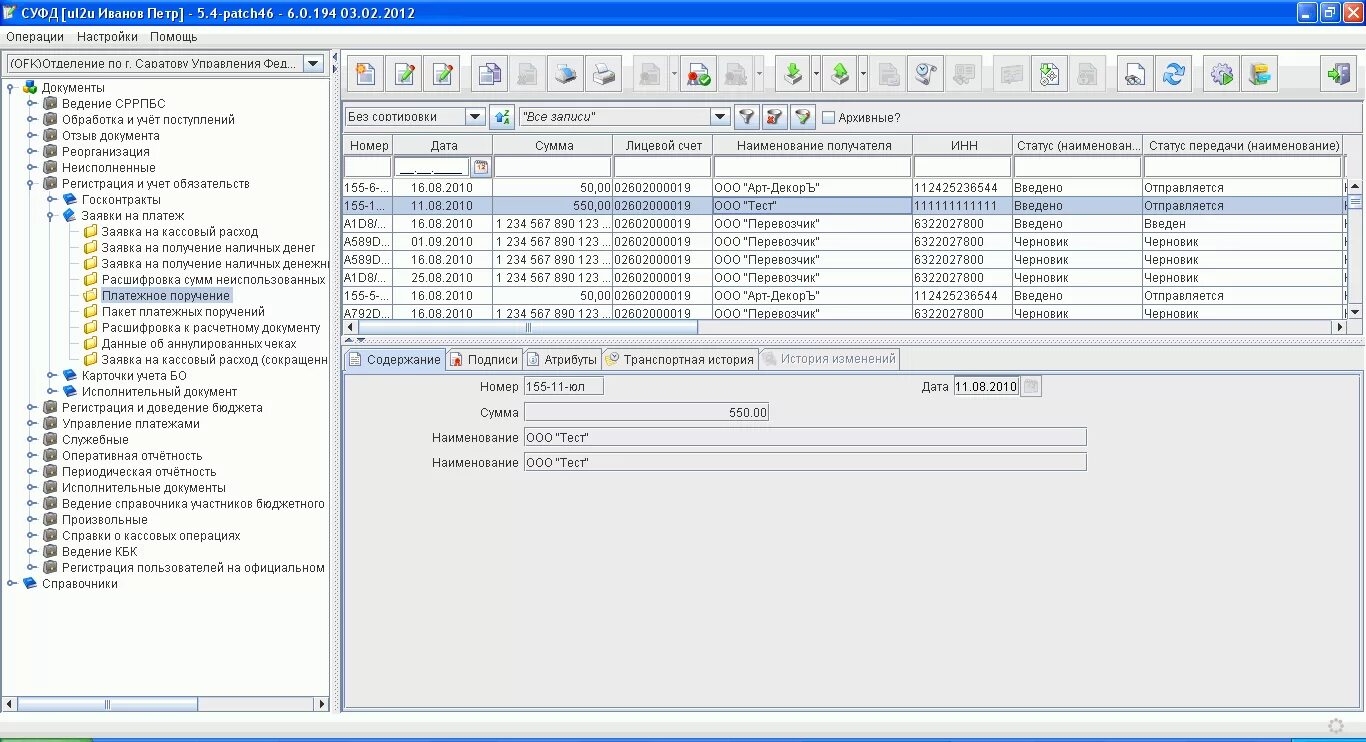Click the Сумма filter input field
Viewport: 1366px width, 742px height.
click(553, 167)
